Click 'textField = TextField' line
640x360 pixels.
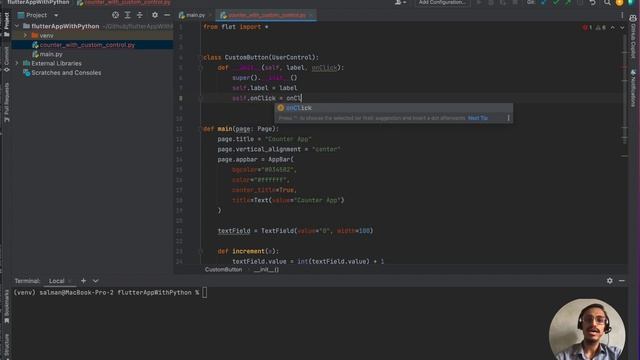(x=296, y=231)
